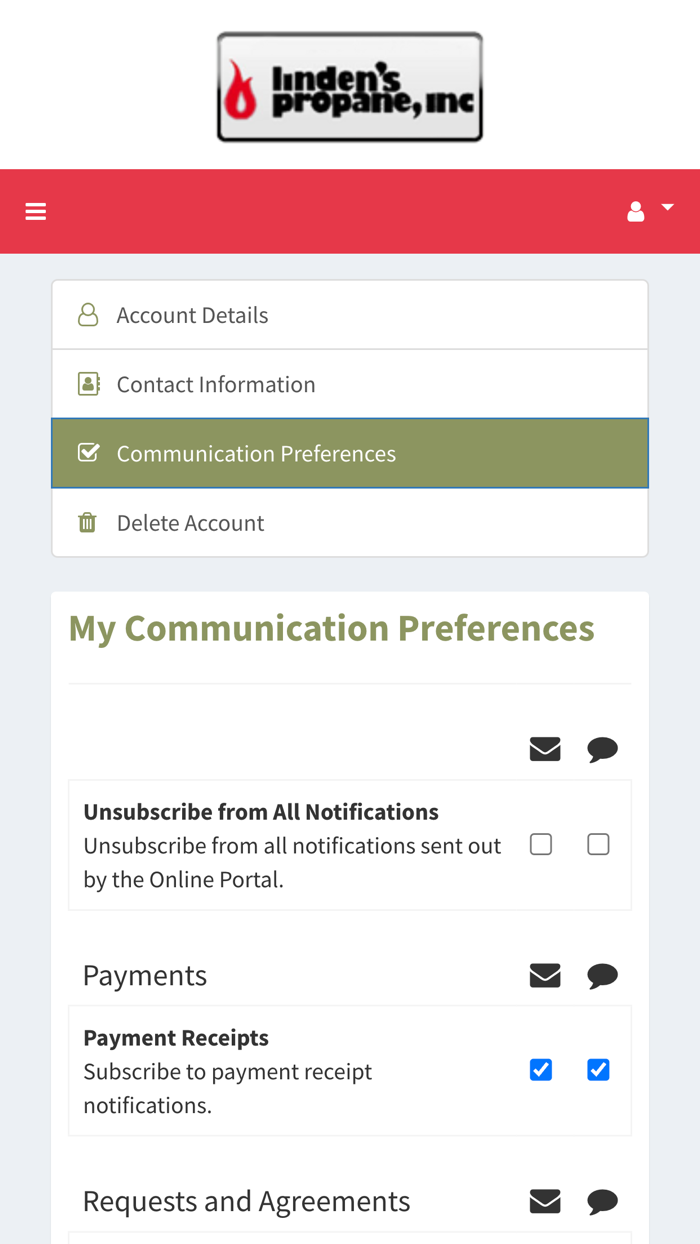Open the hamburger navigation menu
The height and width of the screenshot is (1244, 700).
coord(36,211)
